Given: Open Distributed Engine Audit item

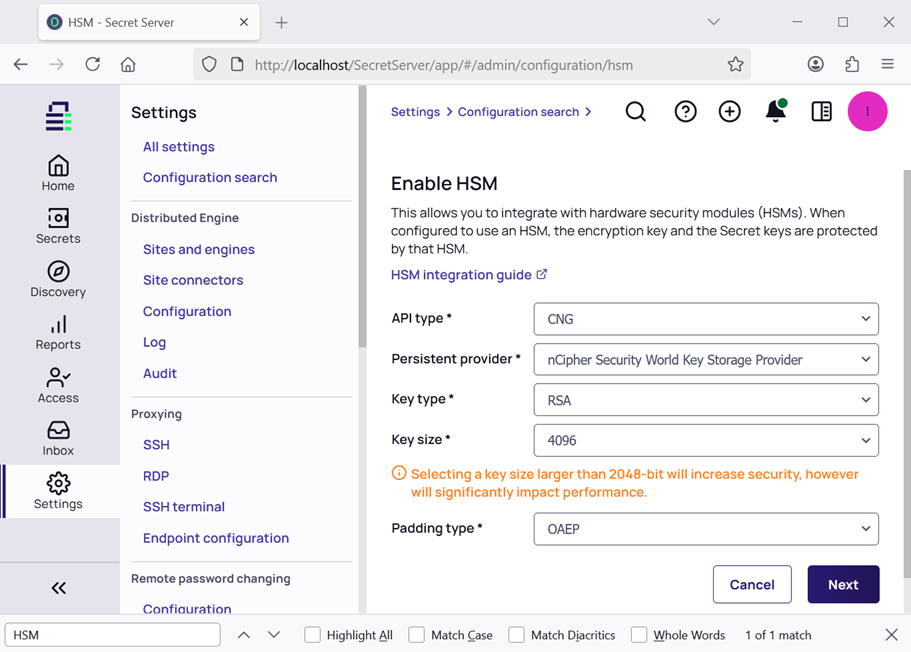Looking at the screenshot, I should coord(160,374).
